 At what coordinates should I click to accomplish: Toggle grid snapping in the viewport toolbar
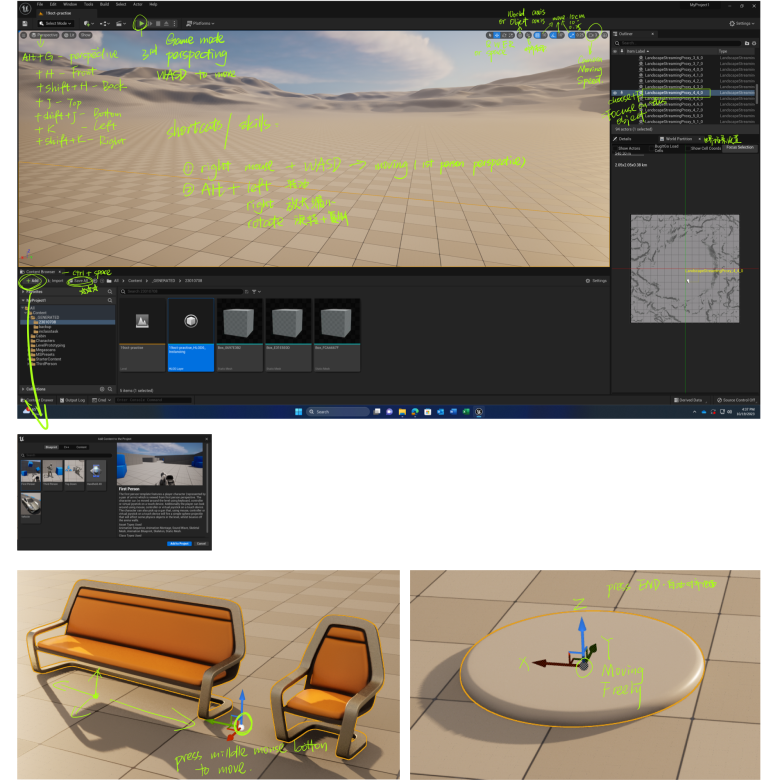click(537, 35)
